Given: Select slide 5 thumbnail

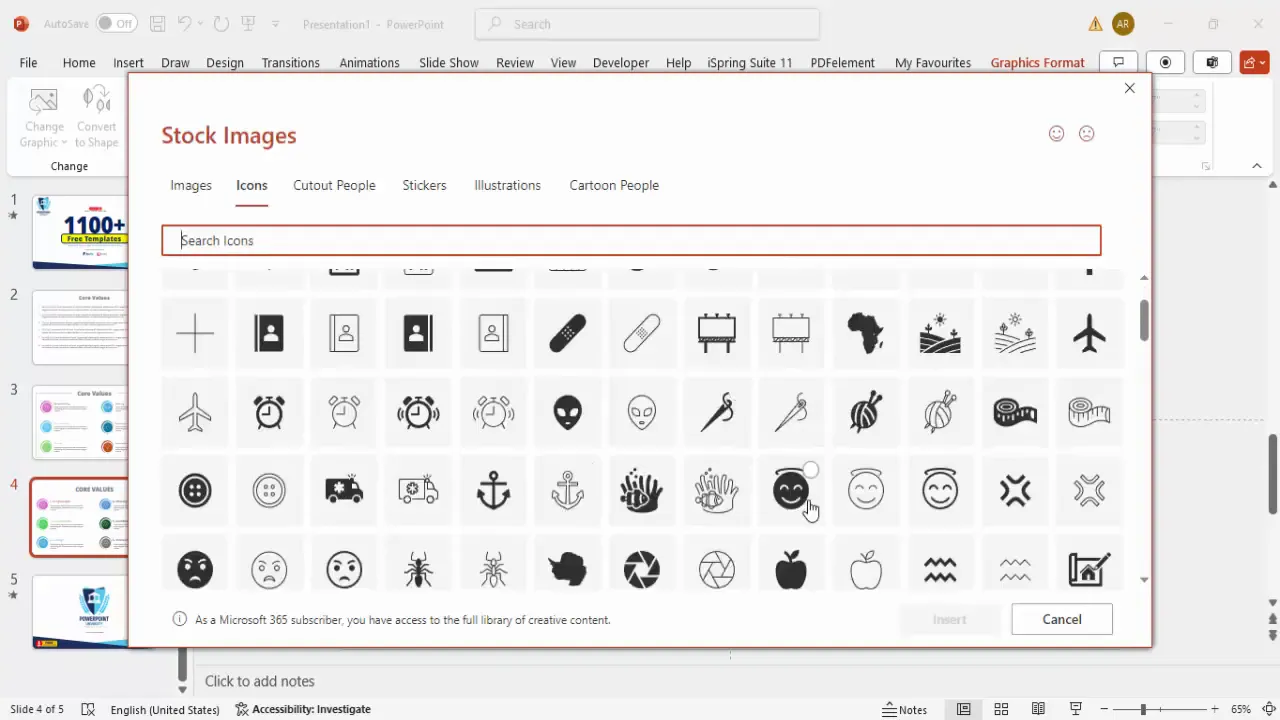Looking at the screenshot, I should (x=80, y=612).
